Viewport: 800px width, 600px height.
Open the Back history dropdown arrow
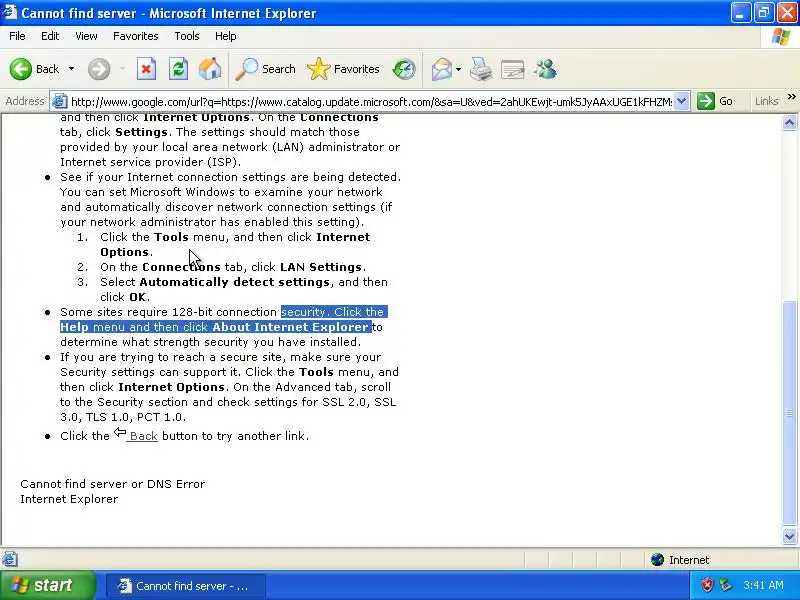click(71, 69)
